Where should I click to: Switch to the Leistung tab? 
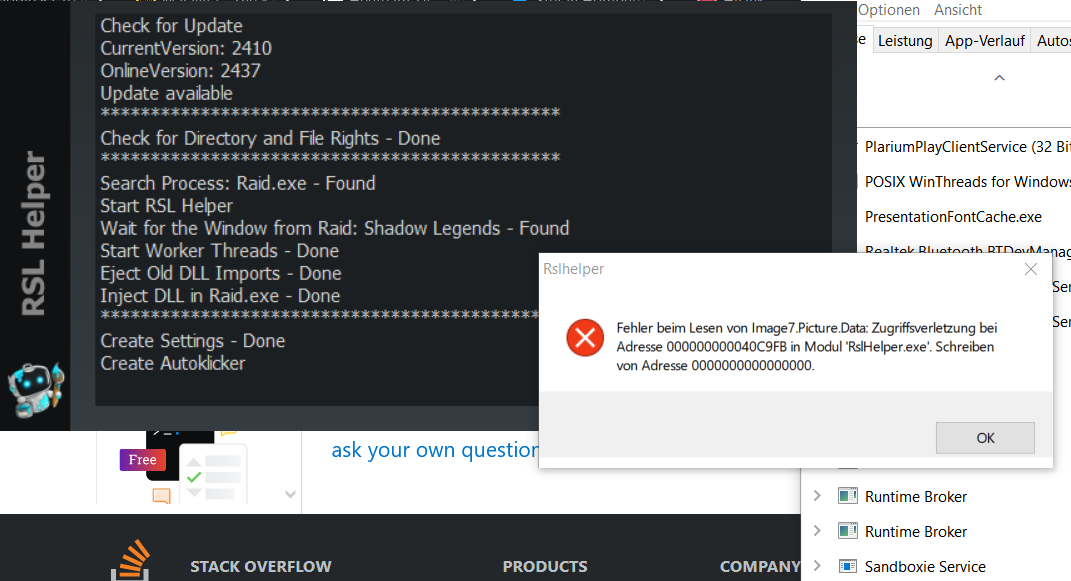(x=905, y=40)
